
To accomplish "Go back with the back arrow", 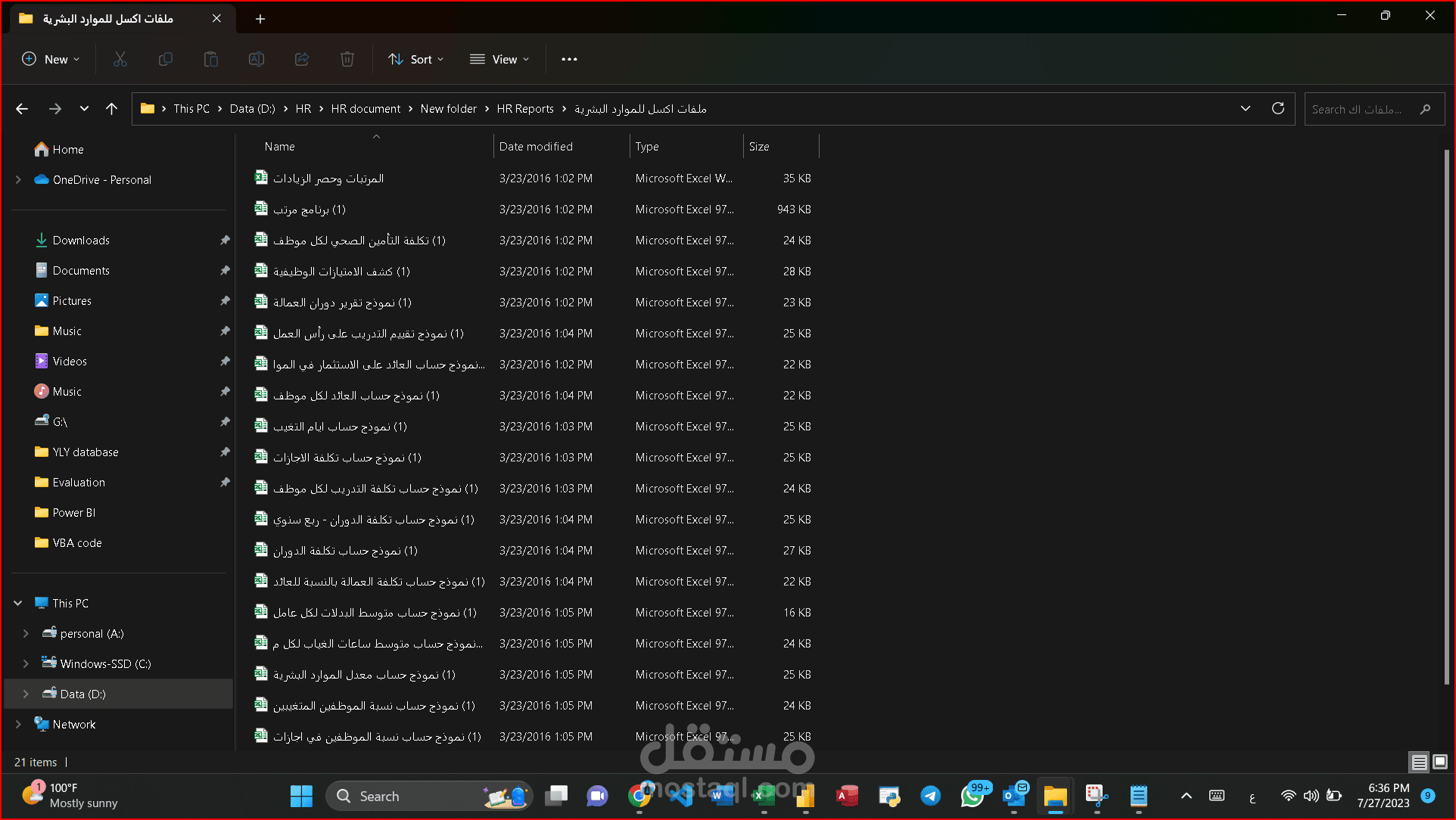I will coord(22,109).
